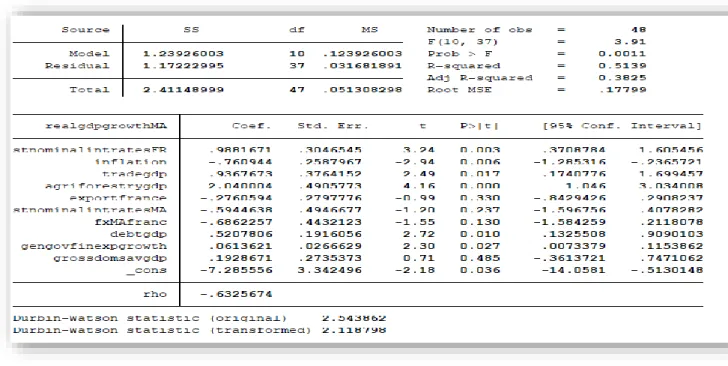Click the 'Std. Err.' column header
The height and width of the screenshot is (366, 728).
pos(333,126)
